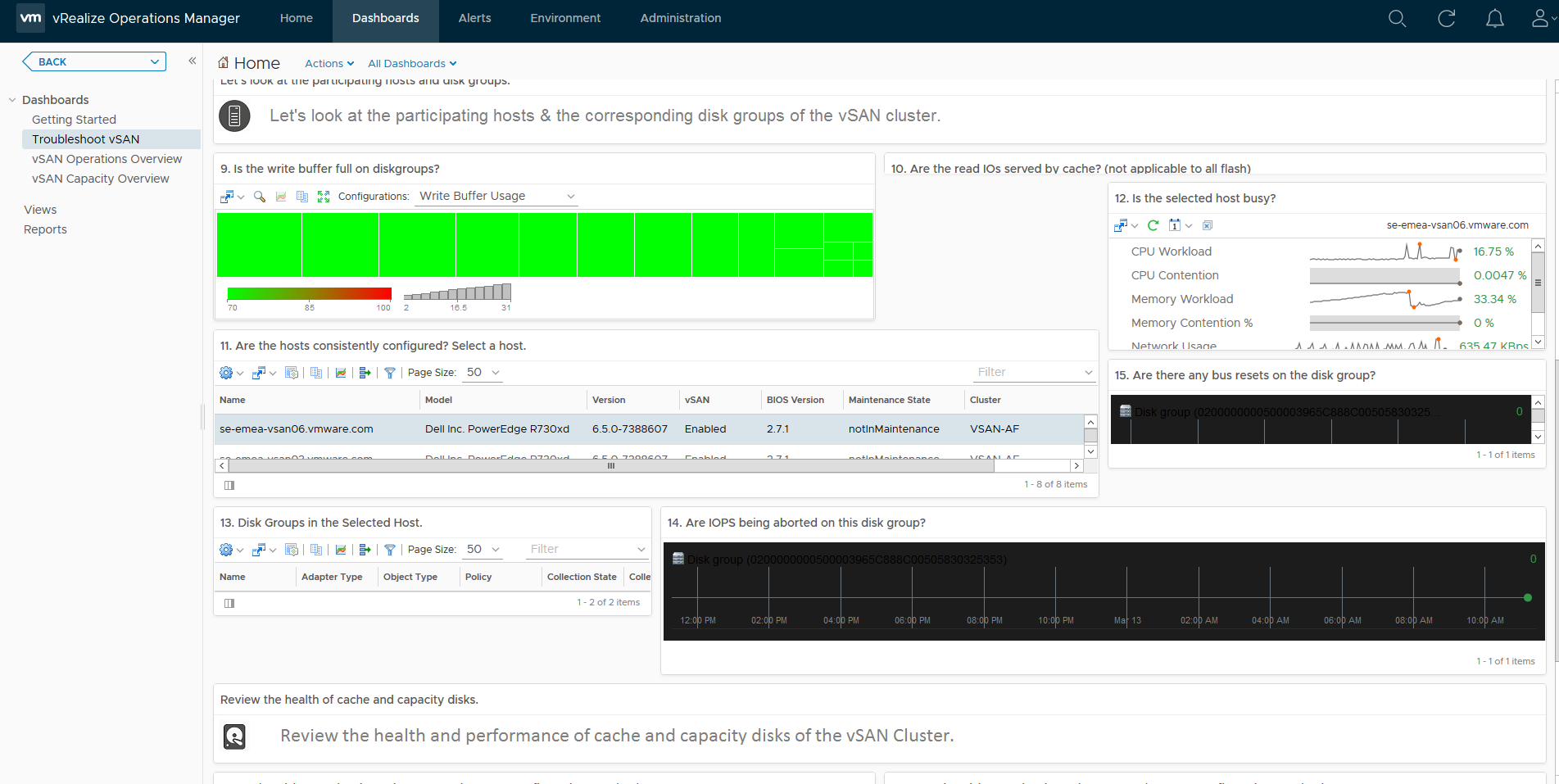Export disk groups via widget 13 export icon
Image resolution: width=1559 pixels, height=784 pixels.
[x=365, y=550]
